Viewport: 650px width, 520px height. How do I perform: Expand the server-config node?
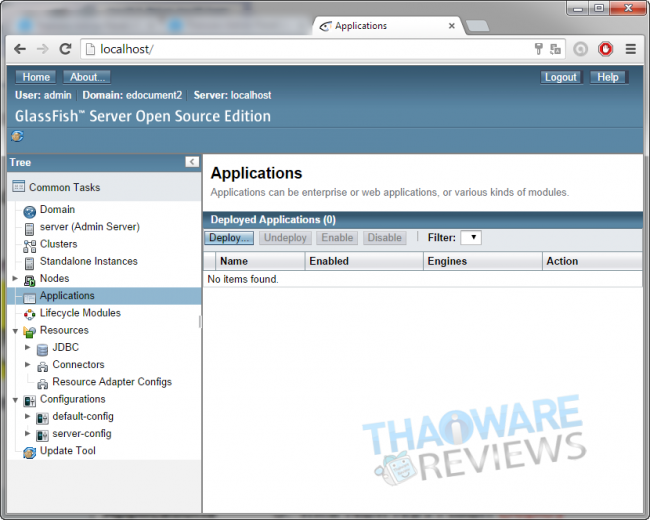28,433
